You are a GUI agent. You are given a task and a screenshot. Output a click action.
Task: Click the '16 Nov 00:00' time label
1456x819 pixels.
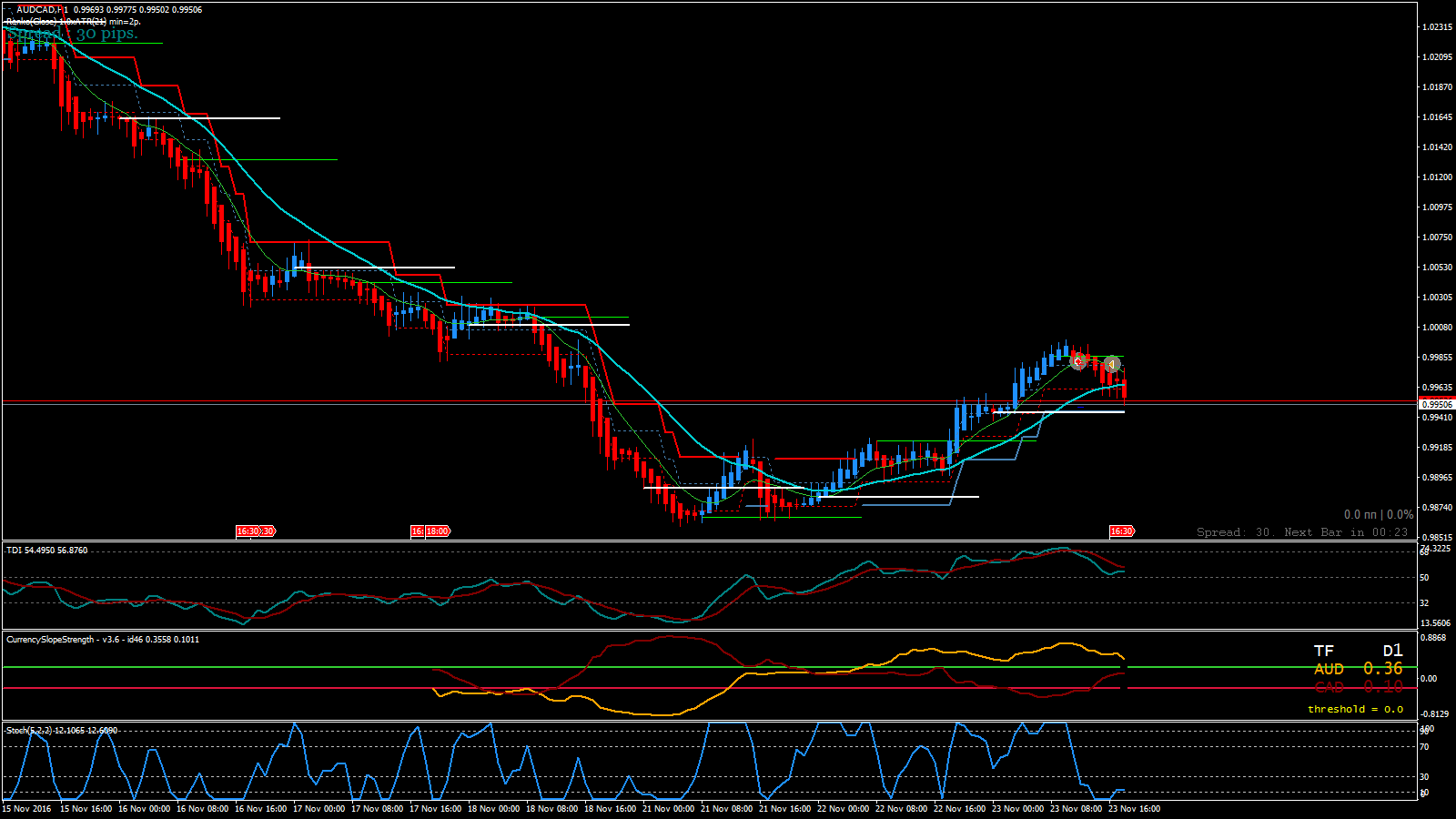coord(144,809)
